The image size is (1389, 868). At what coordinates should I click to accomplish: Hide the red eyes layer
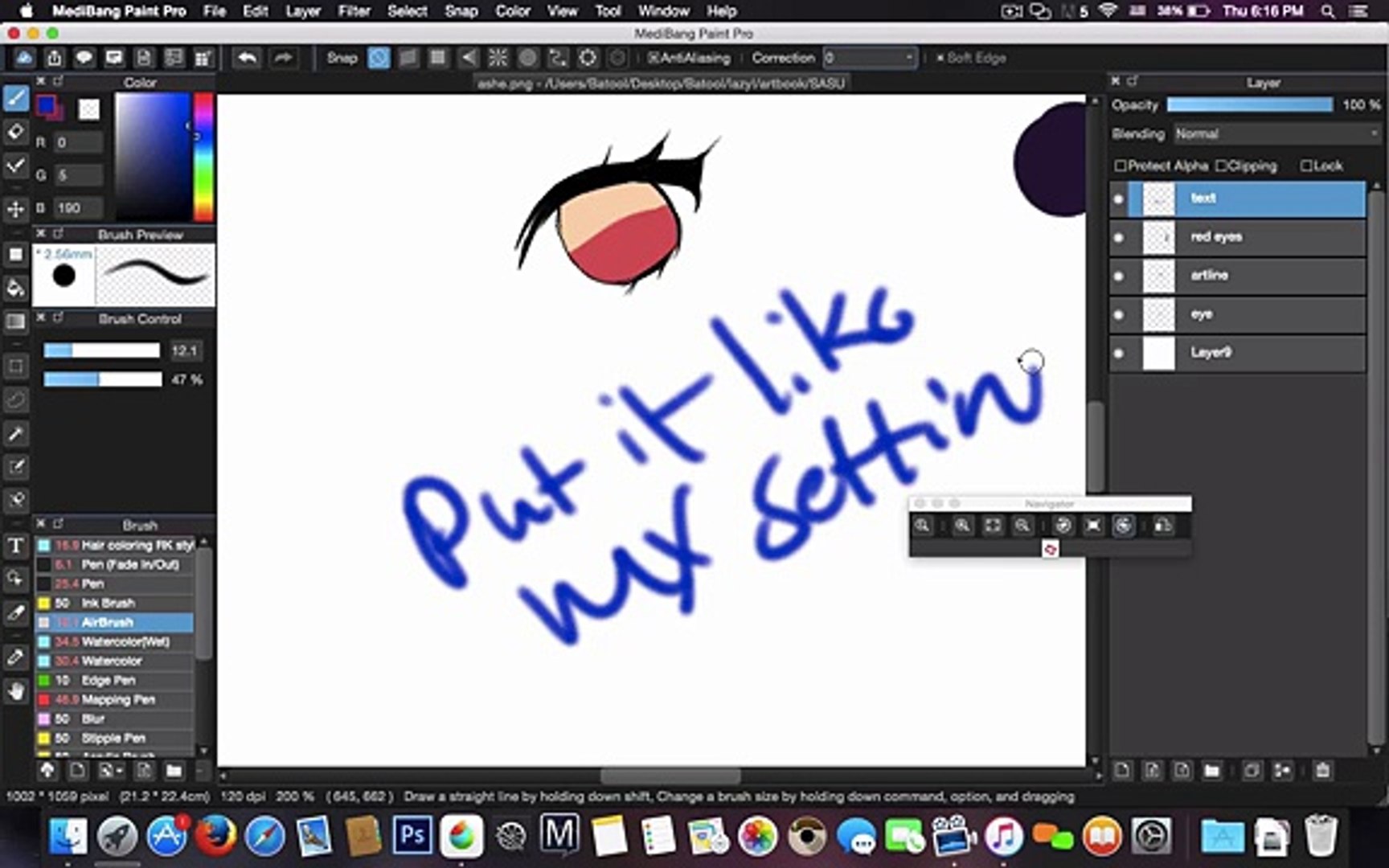pyautogui.click(x=1118, y=237)
